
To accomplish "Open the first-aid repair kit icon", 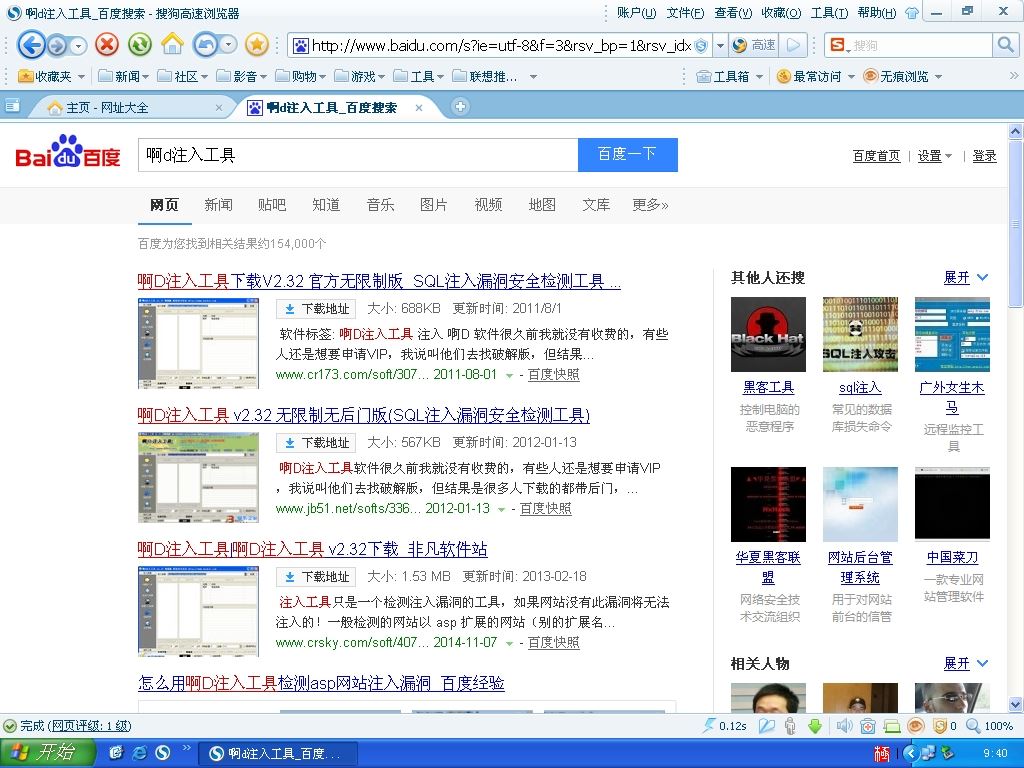I will coord(867,726).
